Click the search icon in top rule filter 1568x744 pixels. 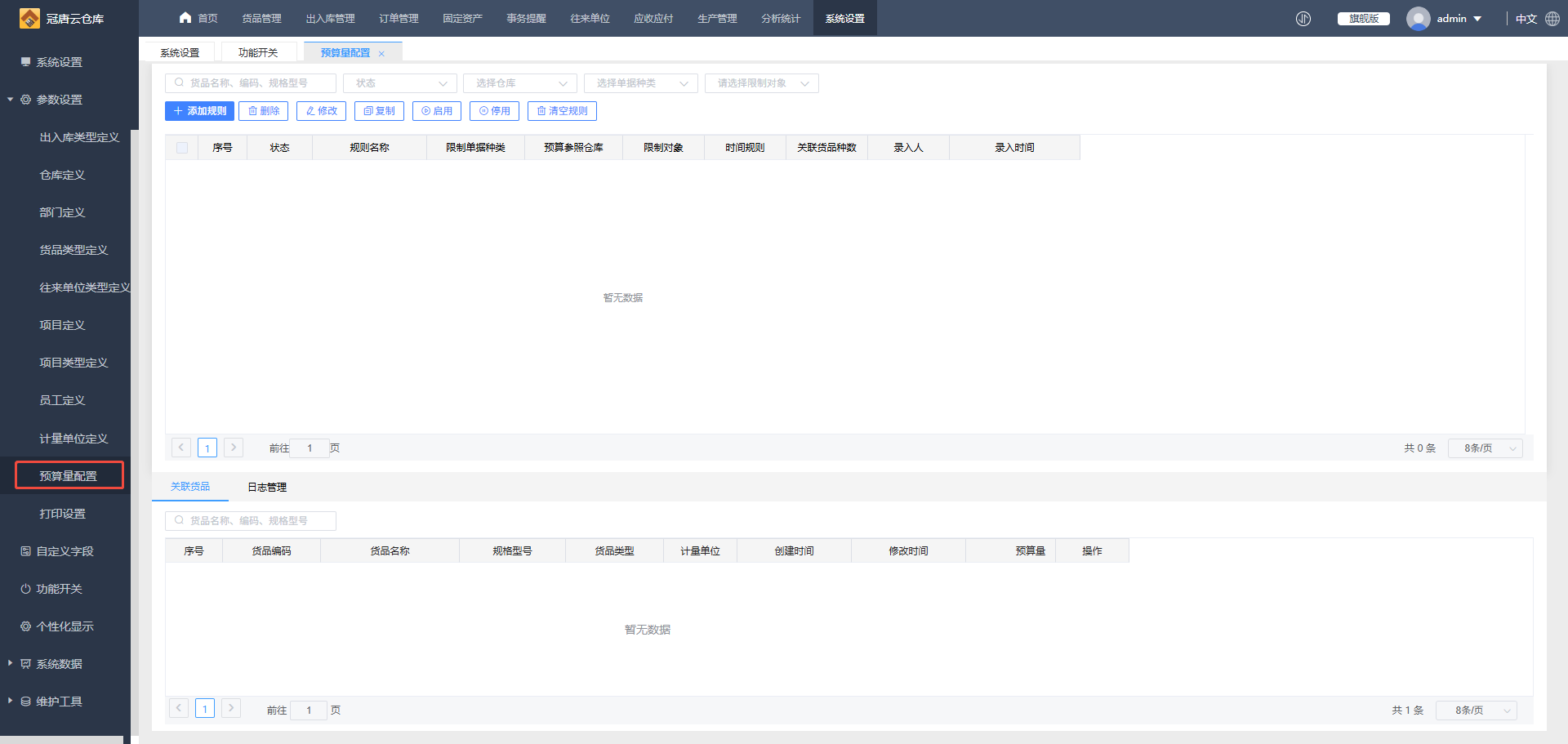[x=179, y=82]
